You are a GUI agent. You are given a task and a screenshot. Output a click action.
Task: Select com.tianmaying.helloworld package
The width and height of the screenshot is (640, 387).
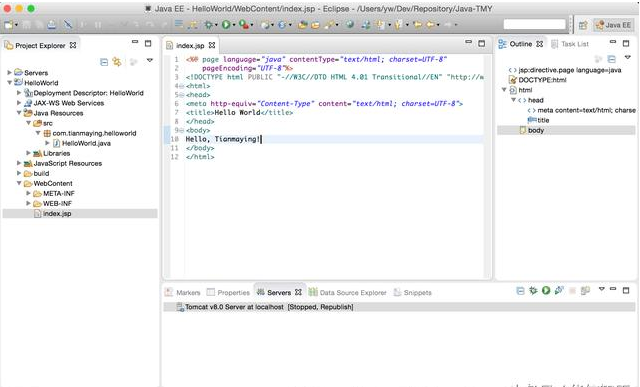pyautogui.click(x=94, y=133)
